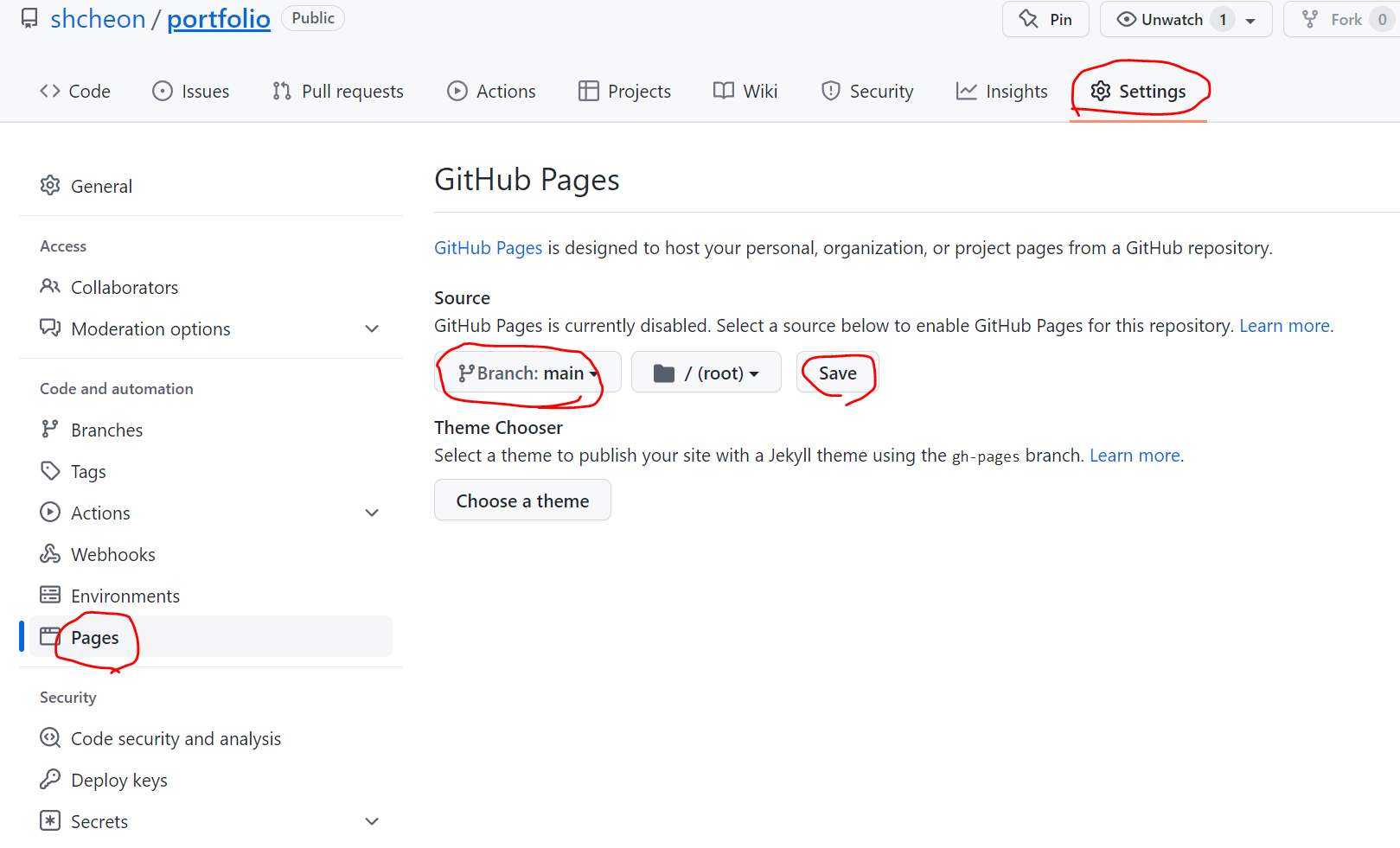Image resolution: width=1400 pixels, height=848 pixels.
Task: Click the Public visibility badge
Action: click(x=313, y=18)
